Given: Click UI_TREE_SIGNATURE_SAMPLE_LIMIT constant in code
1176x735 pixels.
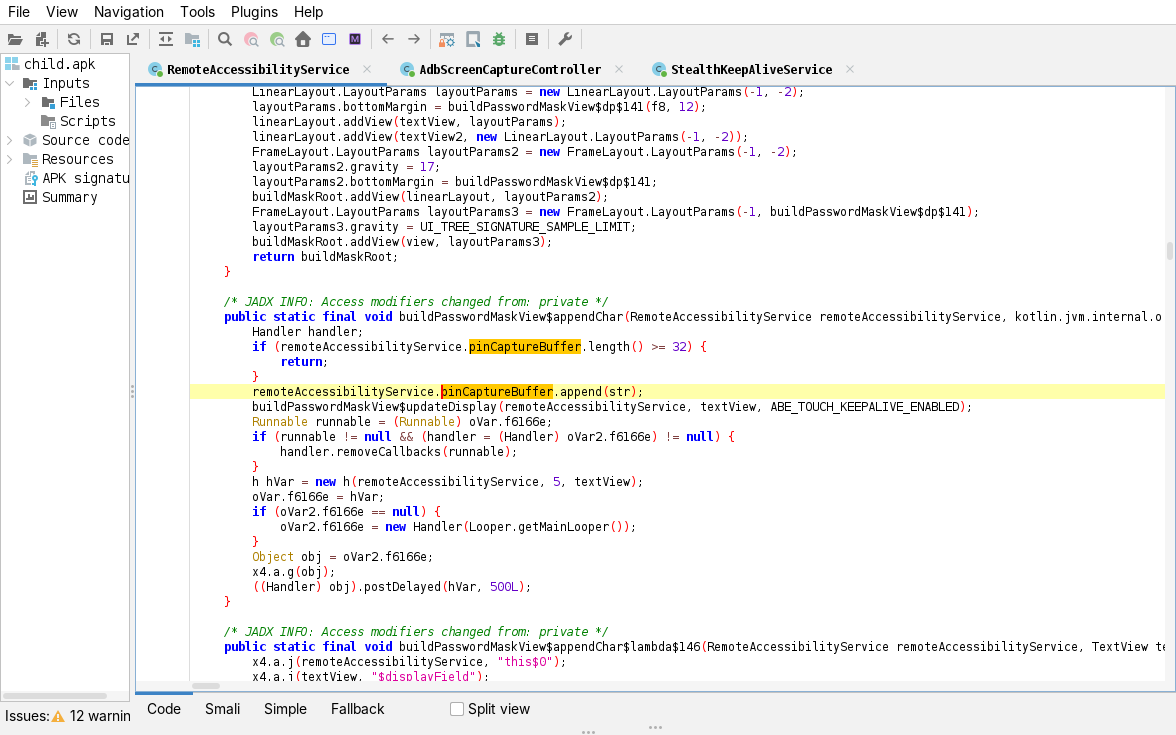Looking at the screenshot, I should tap(527, 226).
